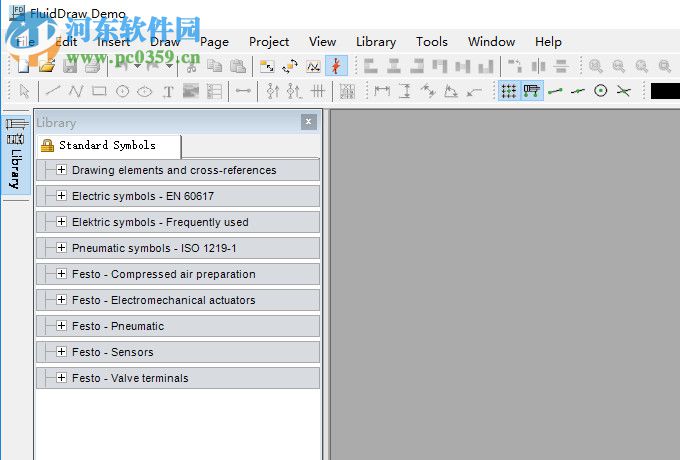
Task: Open the Library menu
Action: pos(376,42)
